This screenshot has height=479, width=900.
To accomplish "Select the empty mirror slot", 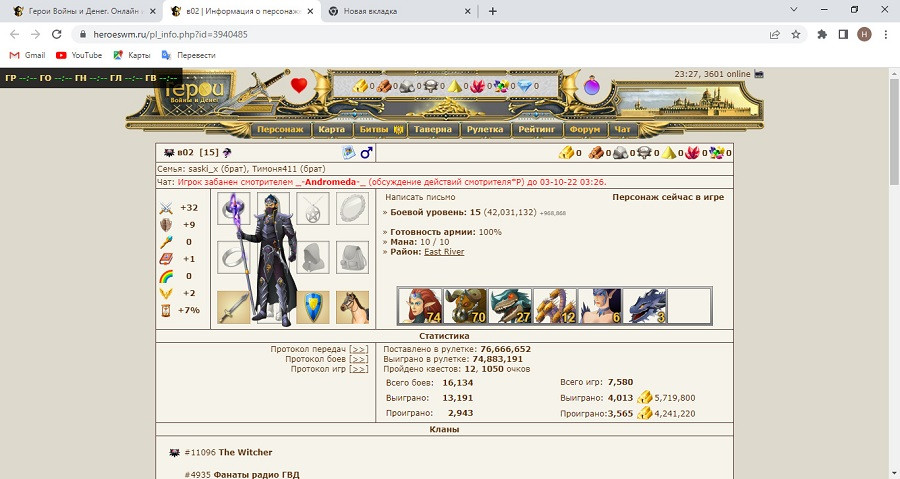I will [352, 208].
